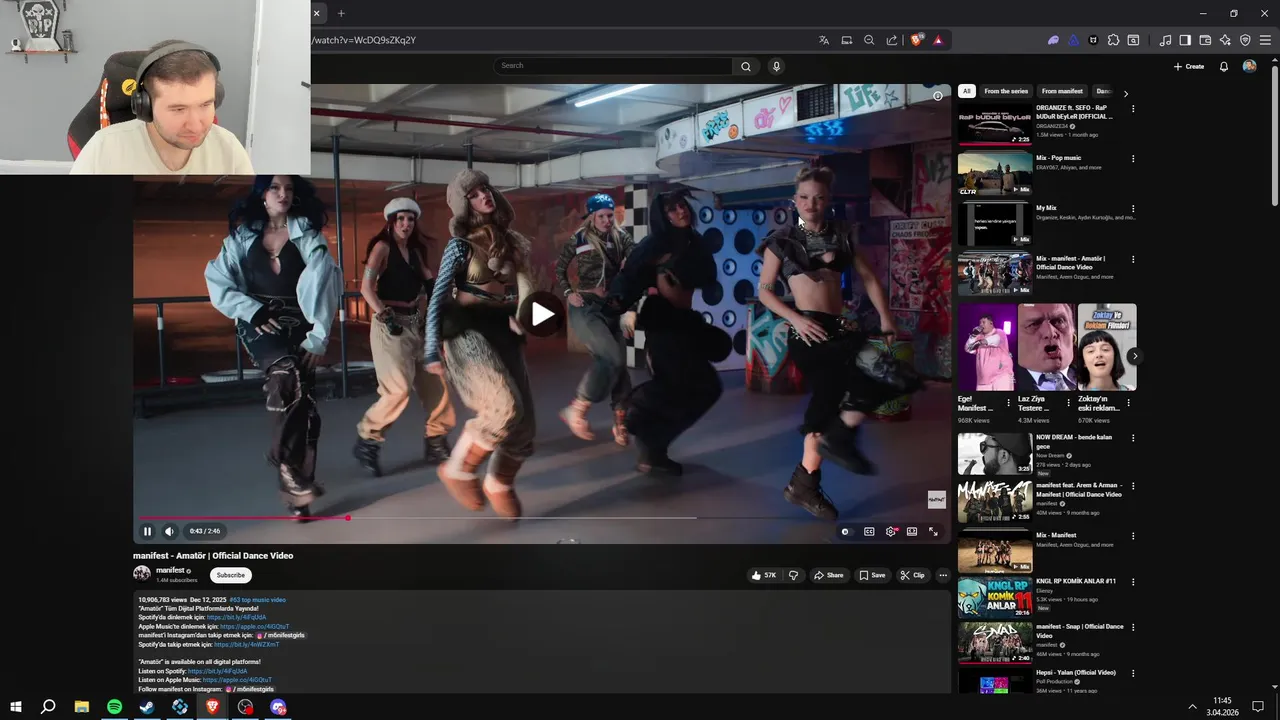Screen dimensions: 1280x720
Task: Switch to theater mode
Action: (912, 532)
